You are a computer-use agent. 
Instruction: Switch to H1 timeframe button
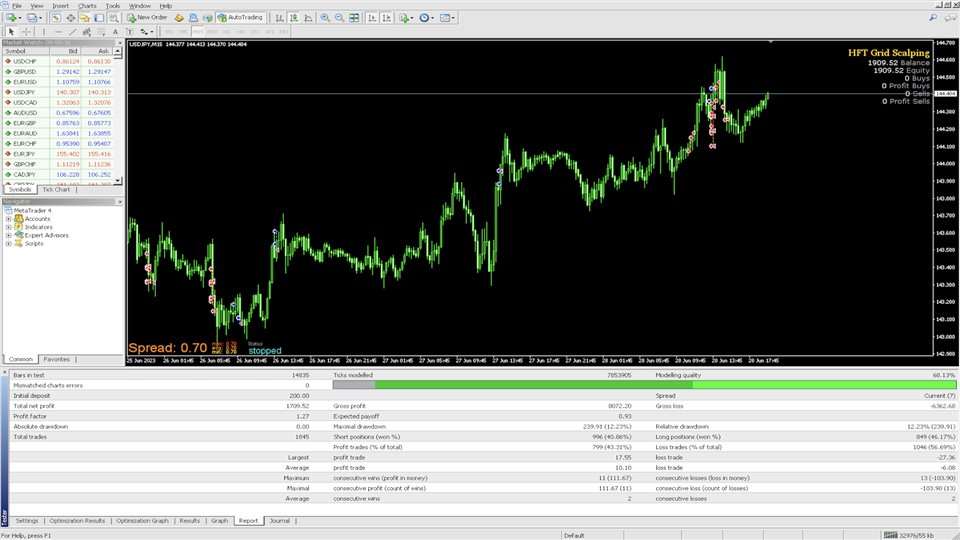tap(226, 31)
